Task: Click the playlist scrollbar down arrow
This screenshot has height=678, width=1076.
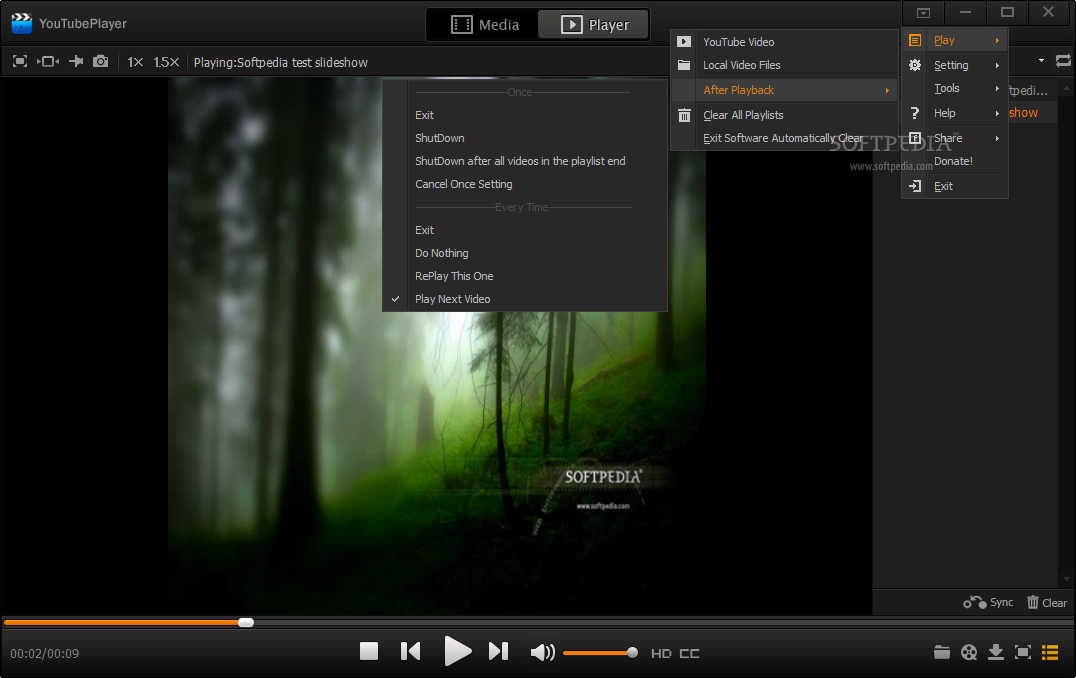Action: pos(1066,579)
